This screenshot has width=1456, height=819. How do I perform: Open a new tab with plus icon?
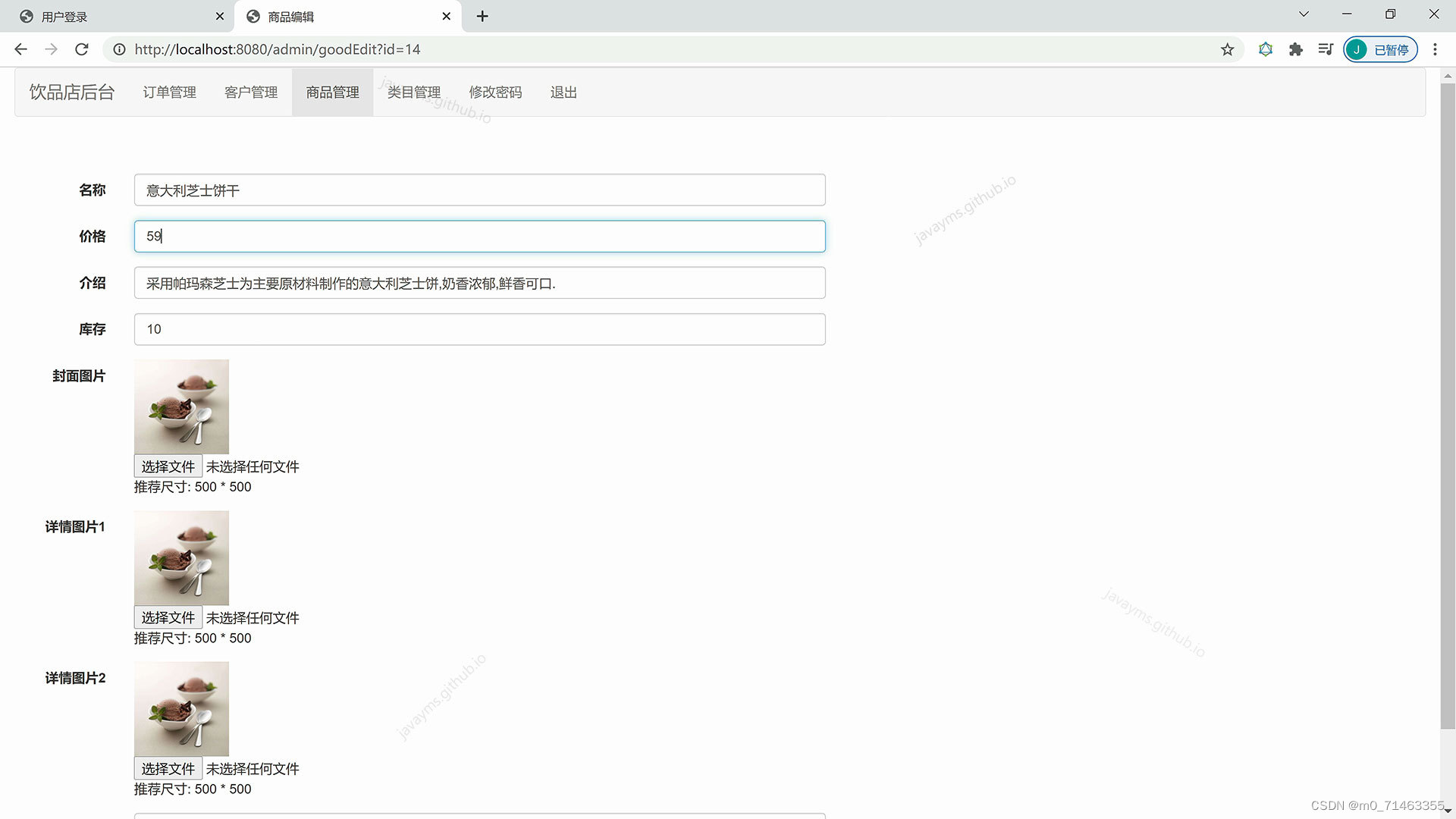pyautogui.click(x=482, y=16)
